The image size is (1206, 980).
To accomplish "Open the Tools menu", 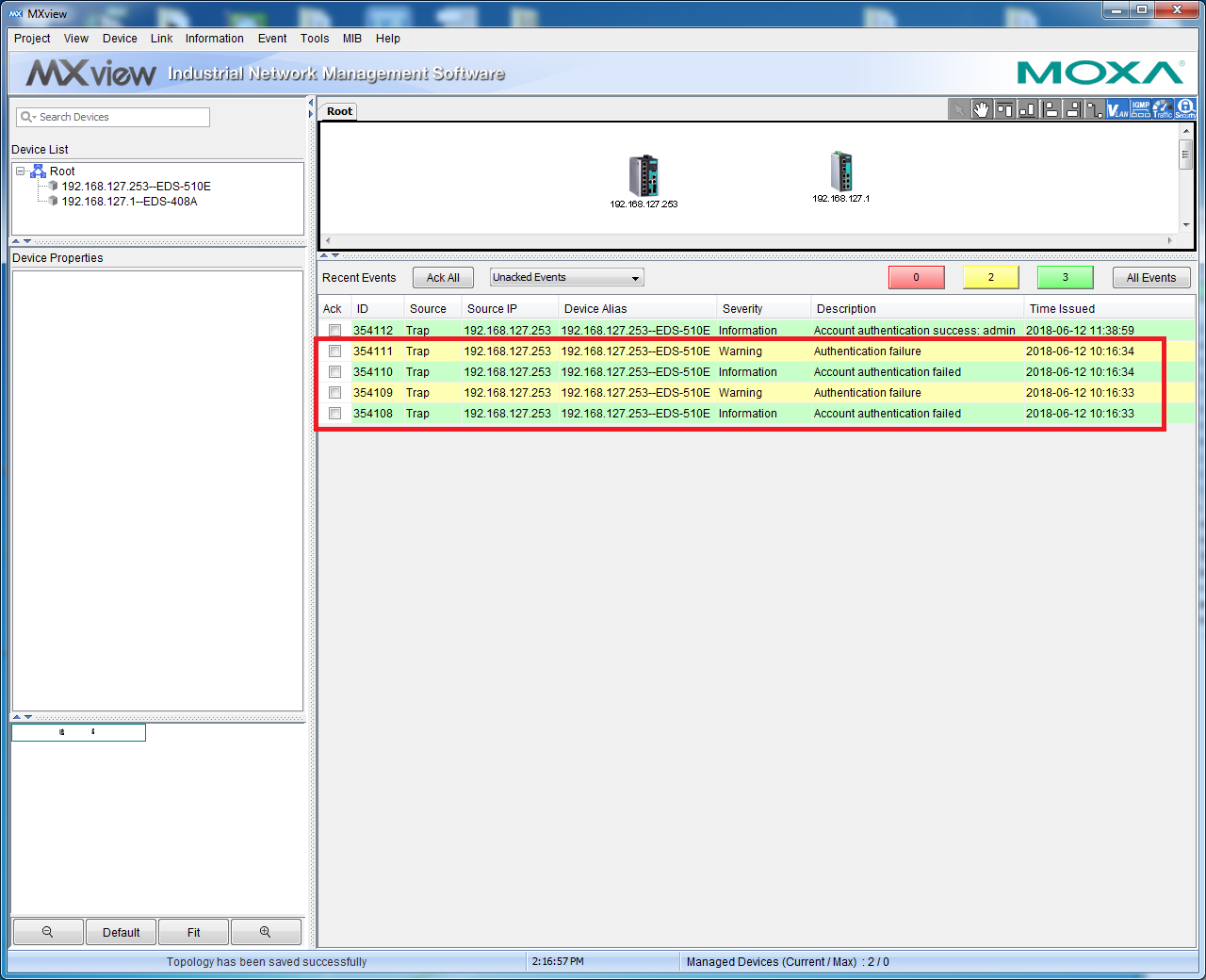I will point(315,39).
